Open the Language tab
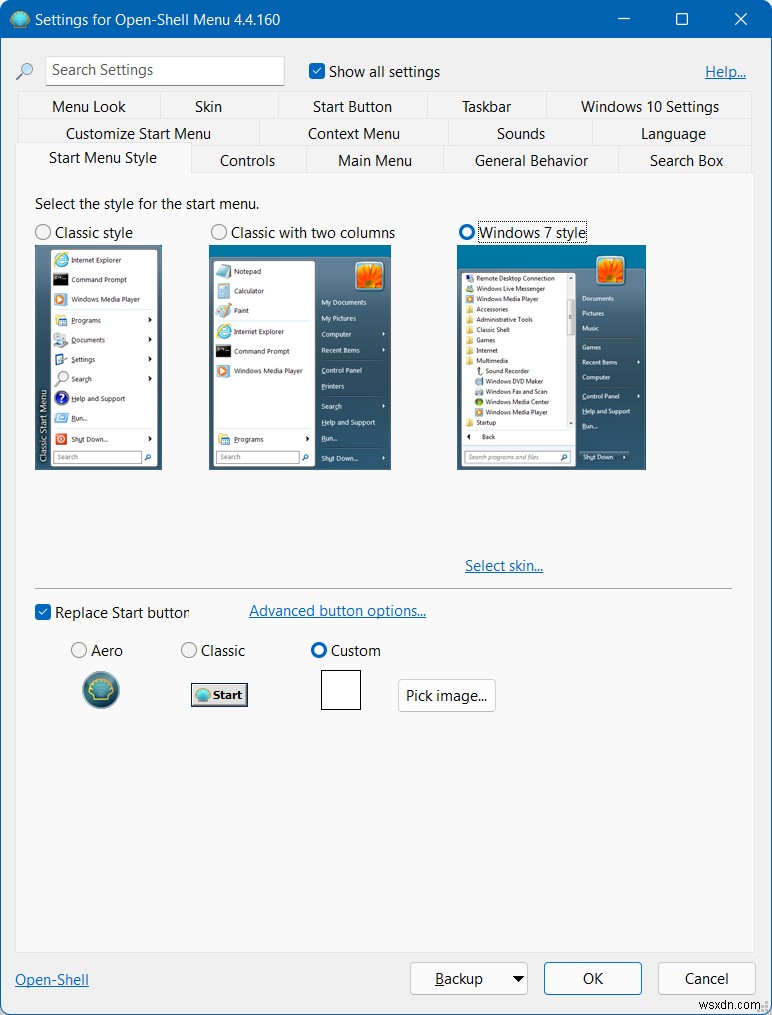 click(673, 134)
